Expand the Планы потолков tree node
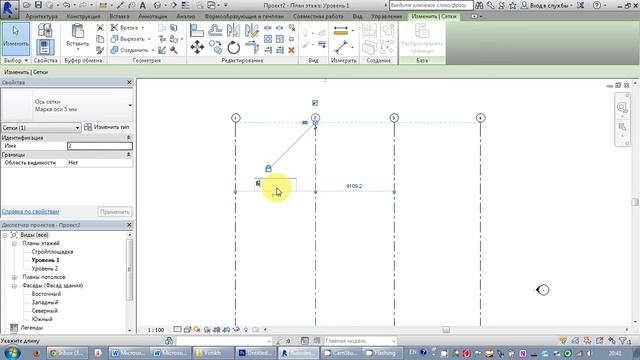This screenshot has width=640, height=360. (x=14, y=277)
